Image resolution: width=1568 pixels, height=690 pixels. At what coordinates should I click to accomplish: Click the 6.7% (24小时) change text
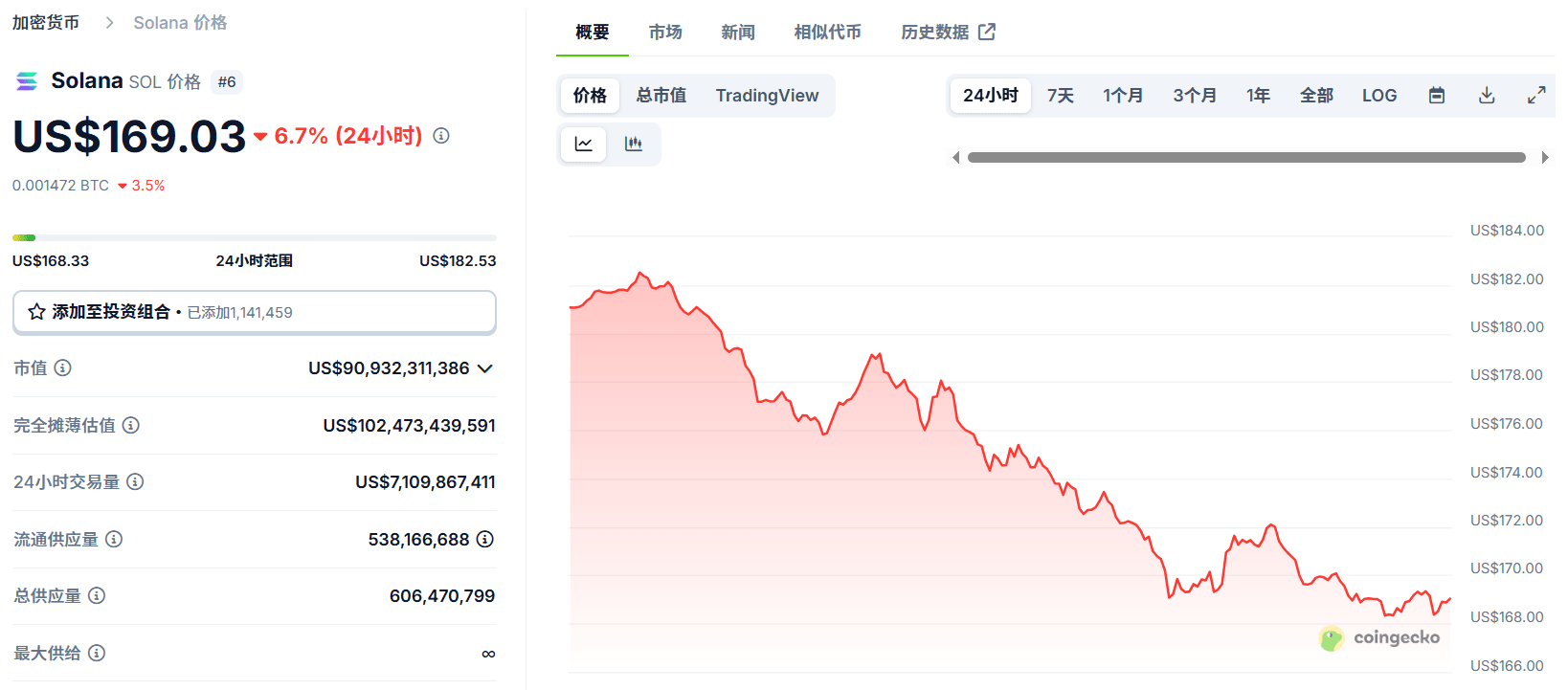(348, 136)
